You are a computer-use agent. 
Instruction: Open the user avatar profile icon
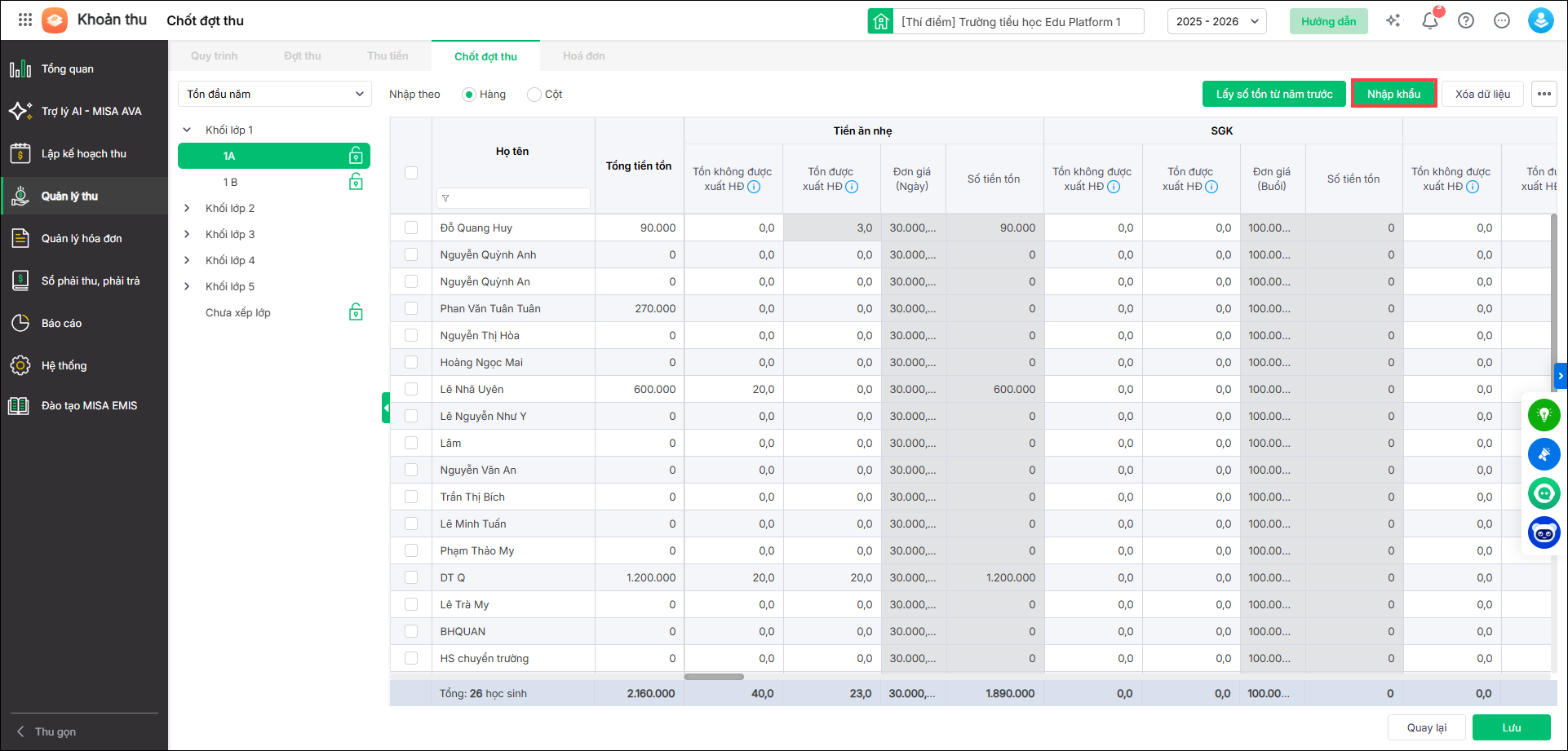[1540, 21]
